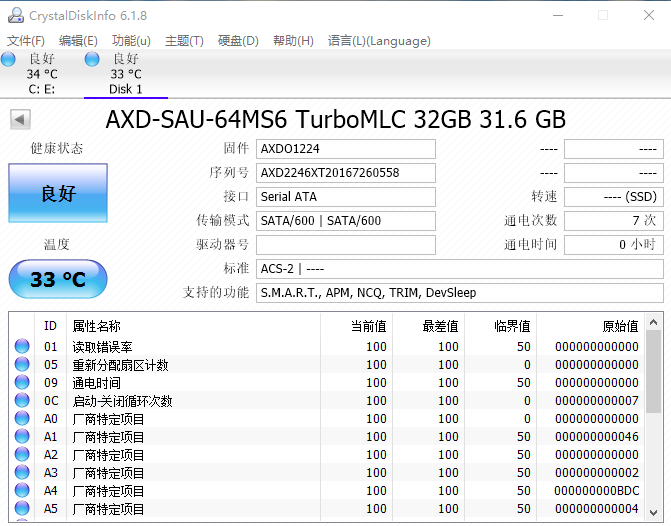
Task: Click status orb of attribute 01 row
Action: [x=22, y=346]
